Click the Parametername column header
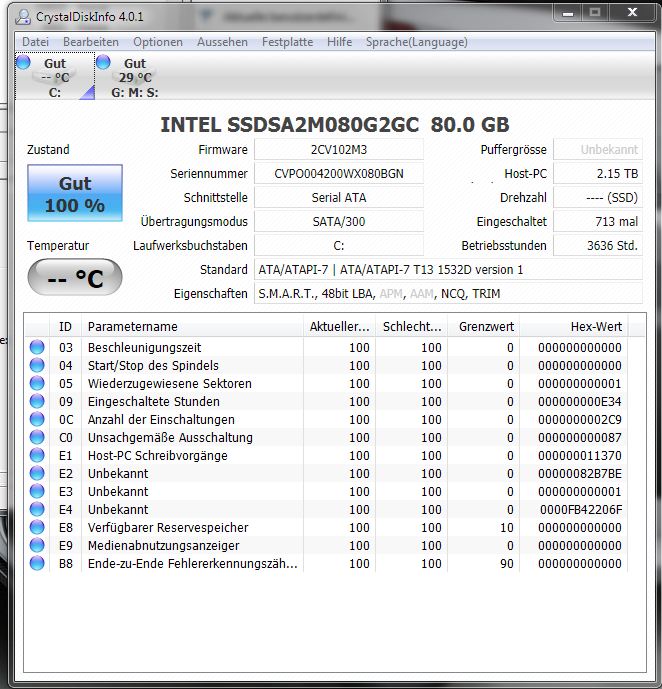 [192, 326]
